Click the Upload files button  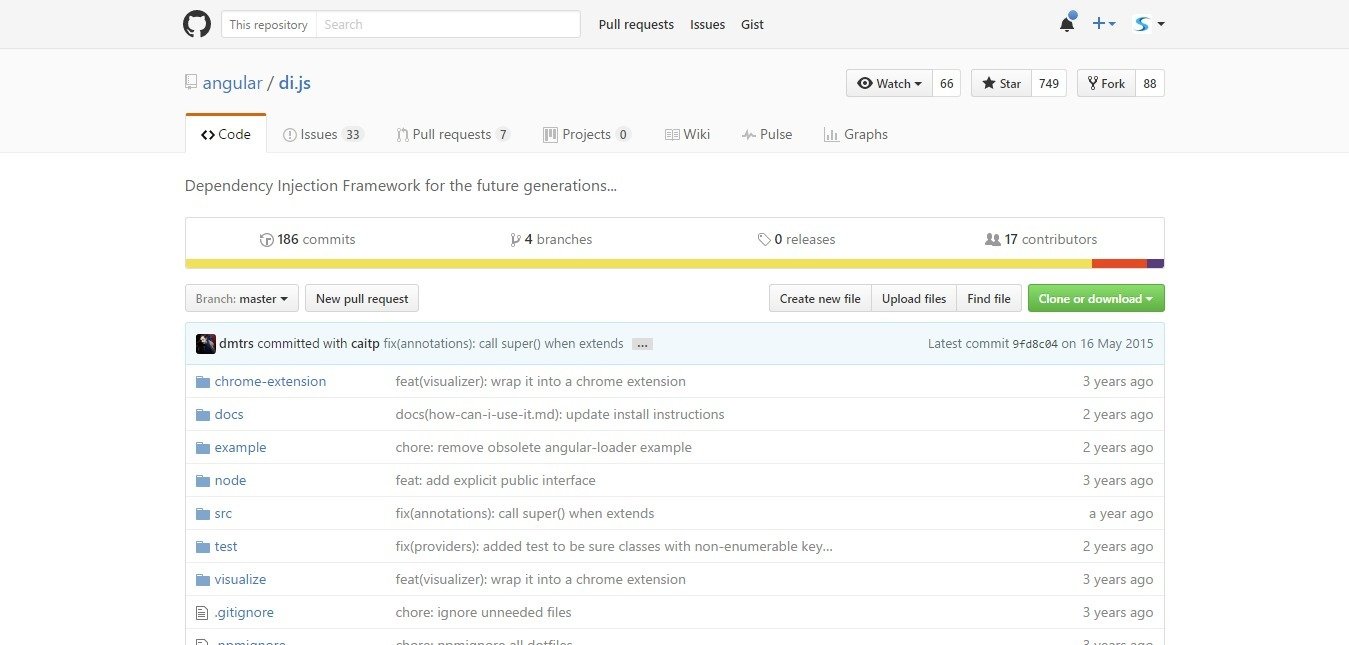(x=914, y=298)
